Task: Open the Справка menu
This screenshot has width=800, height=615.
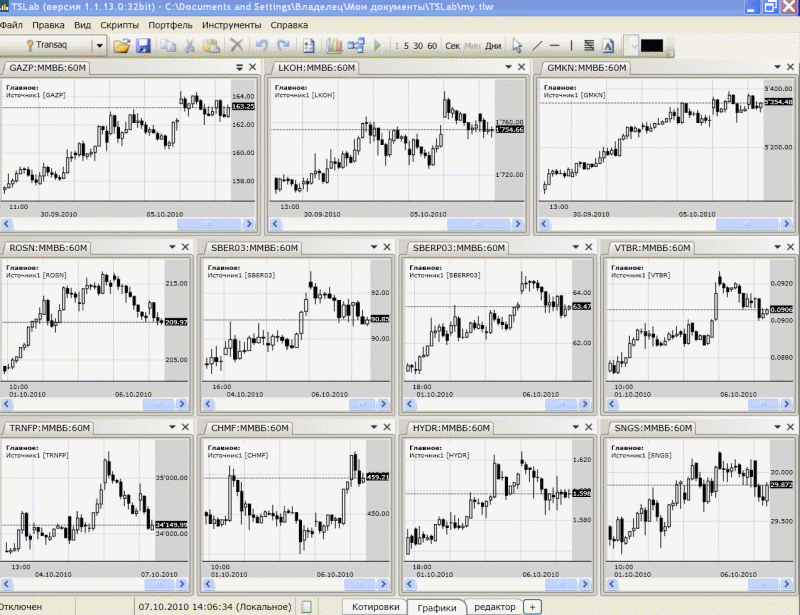Action: [x=289, y=25]
